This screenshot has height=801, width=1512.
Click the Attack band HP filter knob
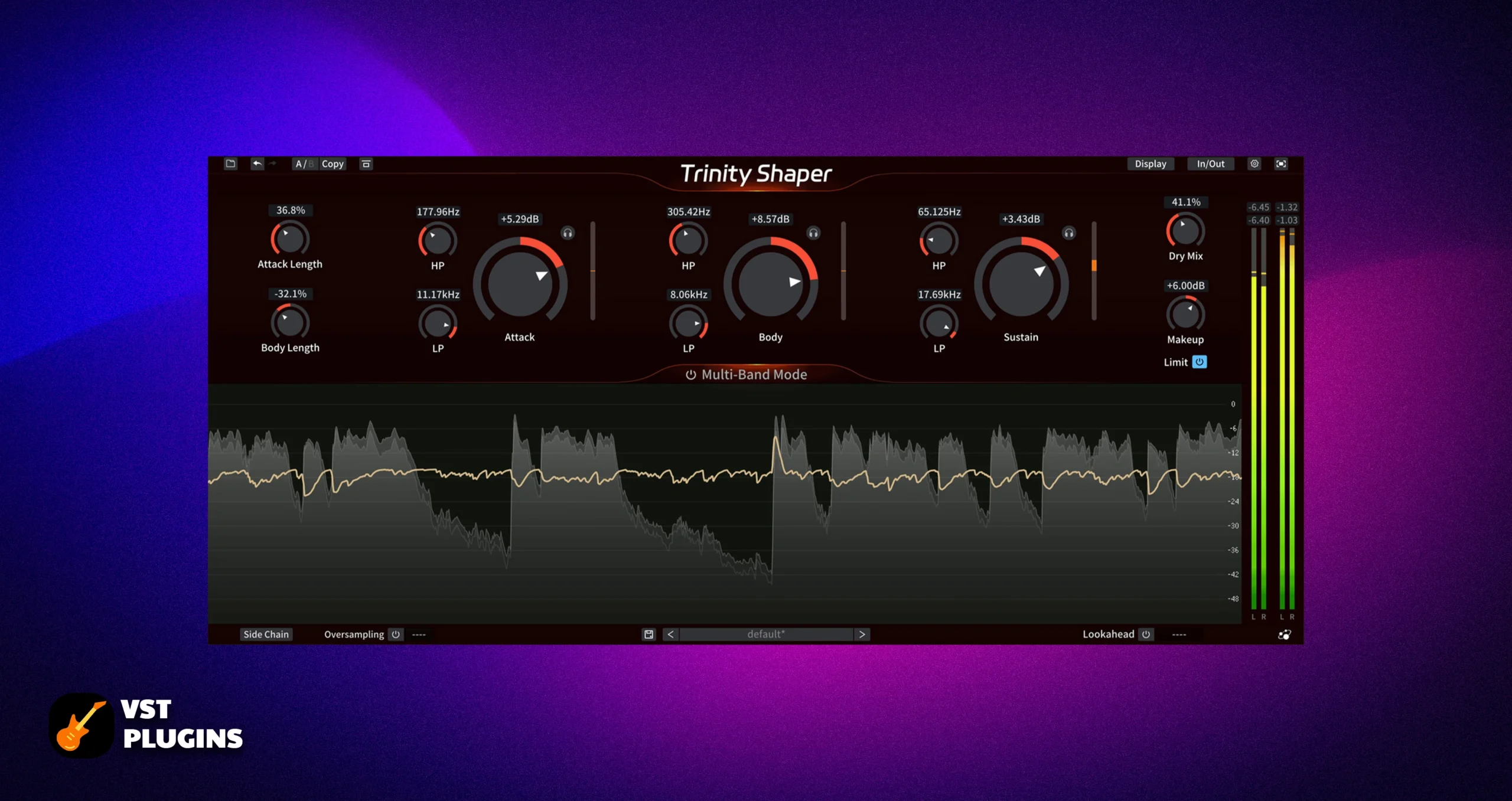click(x=438, y=241)
